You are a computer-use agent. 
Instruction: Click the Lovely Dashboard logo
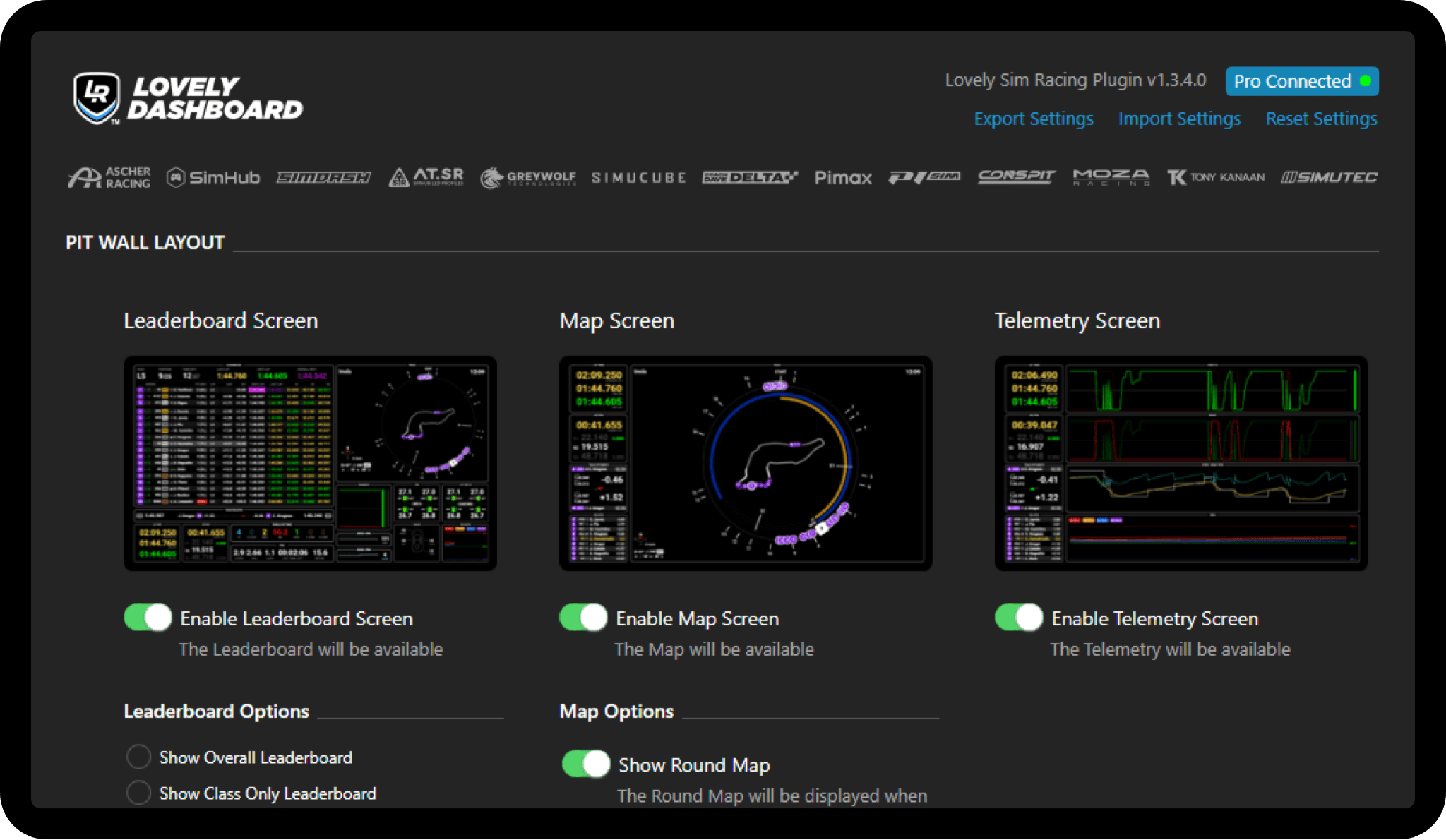click(x=188, y=99)
